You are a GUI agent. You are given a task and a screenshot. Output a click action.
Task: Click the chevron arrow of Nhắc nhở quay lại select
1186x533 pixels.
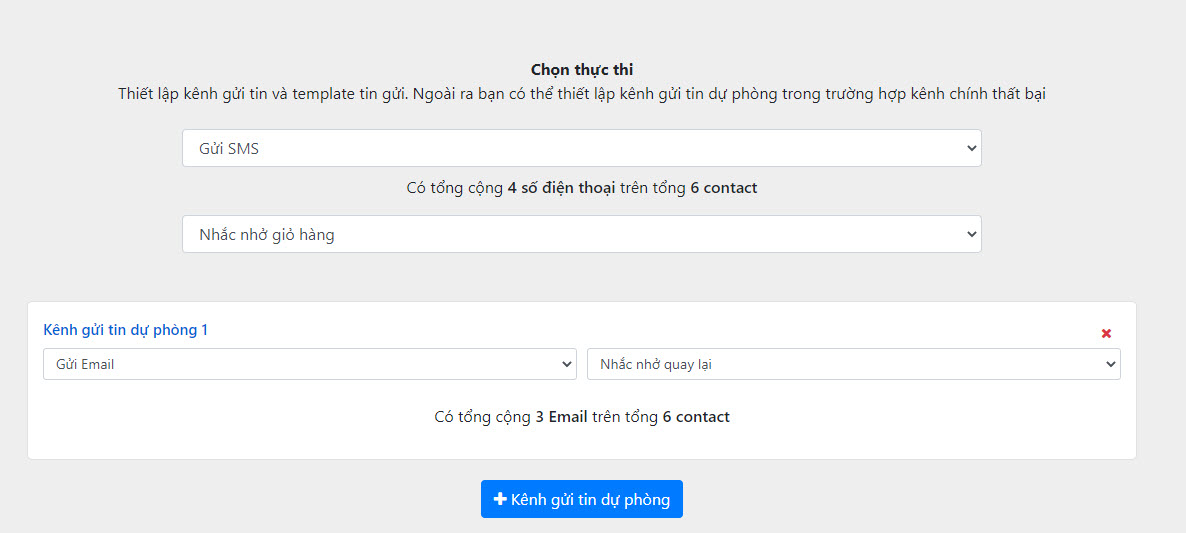[x=1110, y=364]
